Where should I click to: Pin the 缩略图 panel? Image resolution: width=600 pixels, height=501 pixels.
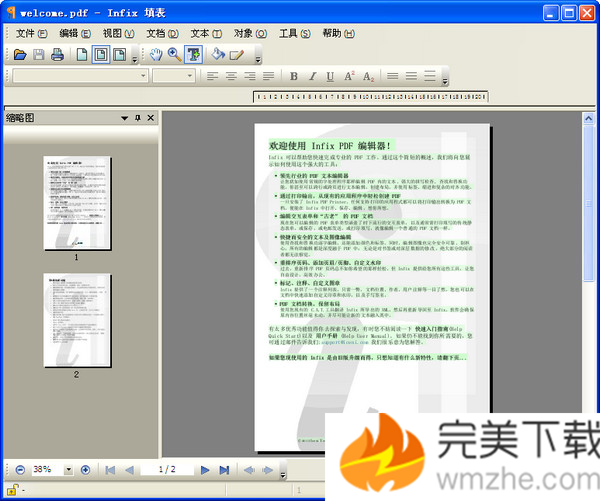coord(138,118)
